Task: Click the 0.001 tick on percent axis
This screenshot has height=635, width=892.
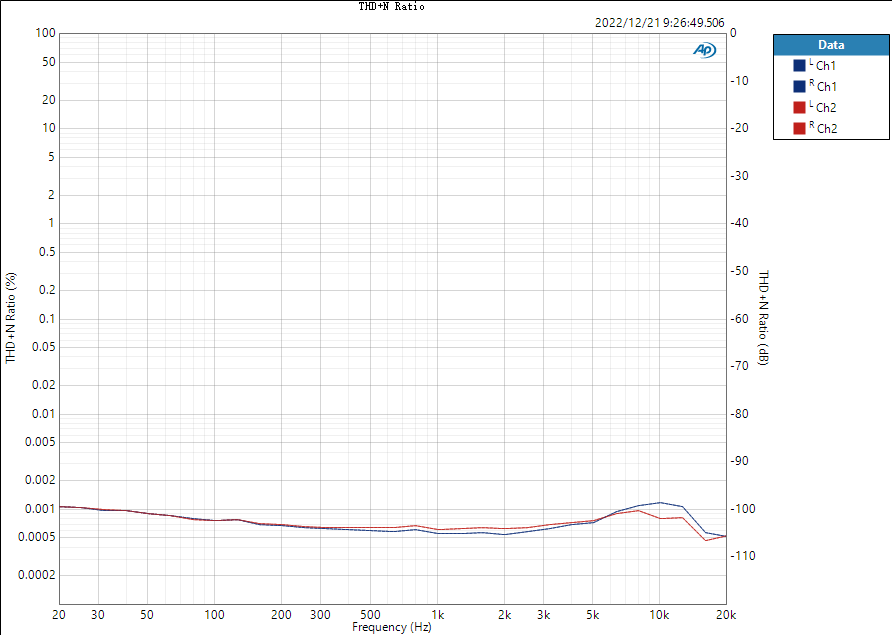Action: [x=40, y=509]
